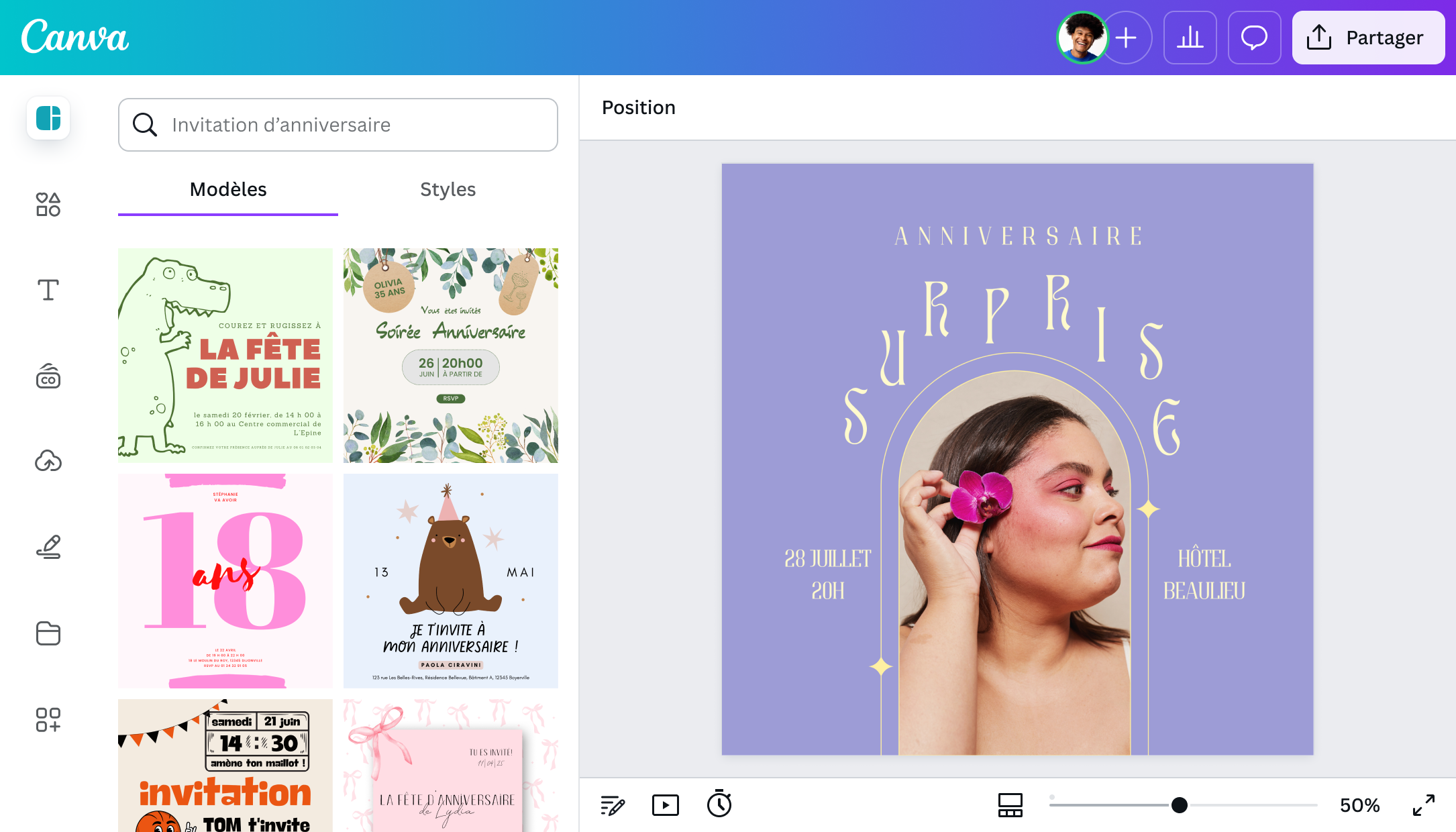Open the user profile avatar
The height and width of the screenshot is (832, 1456).
point(1082,38)
